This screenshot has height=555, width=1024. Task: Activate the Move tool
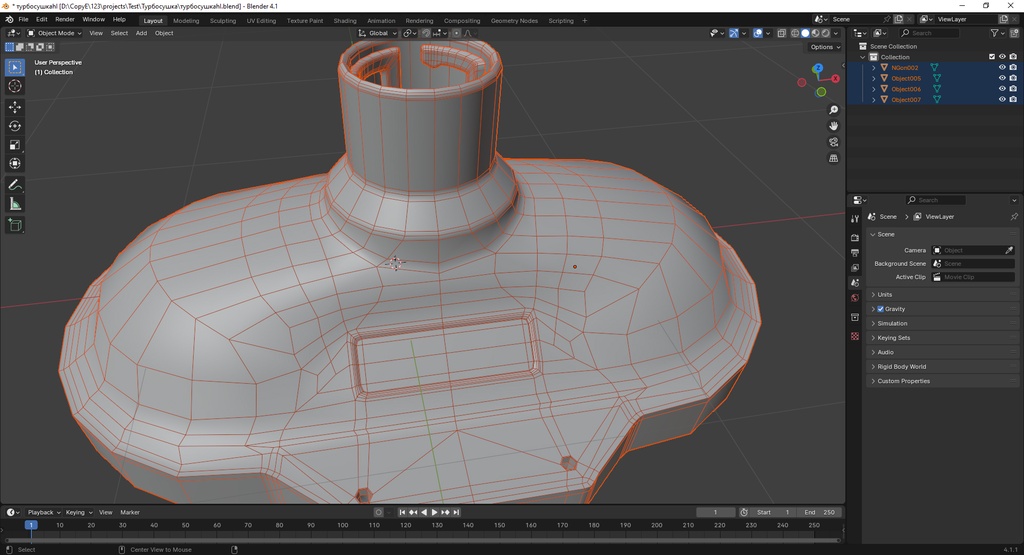(15, 107)
